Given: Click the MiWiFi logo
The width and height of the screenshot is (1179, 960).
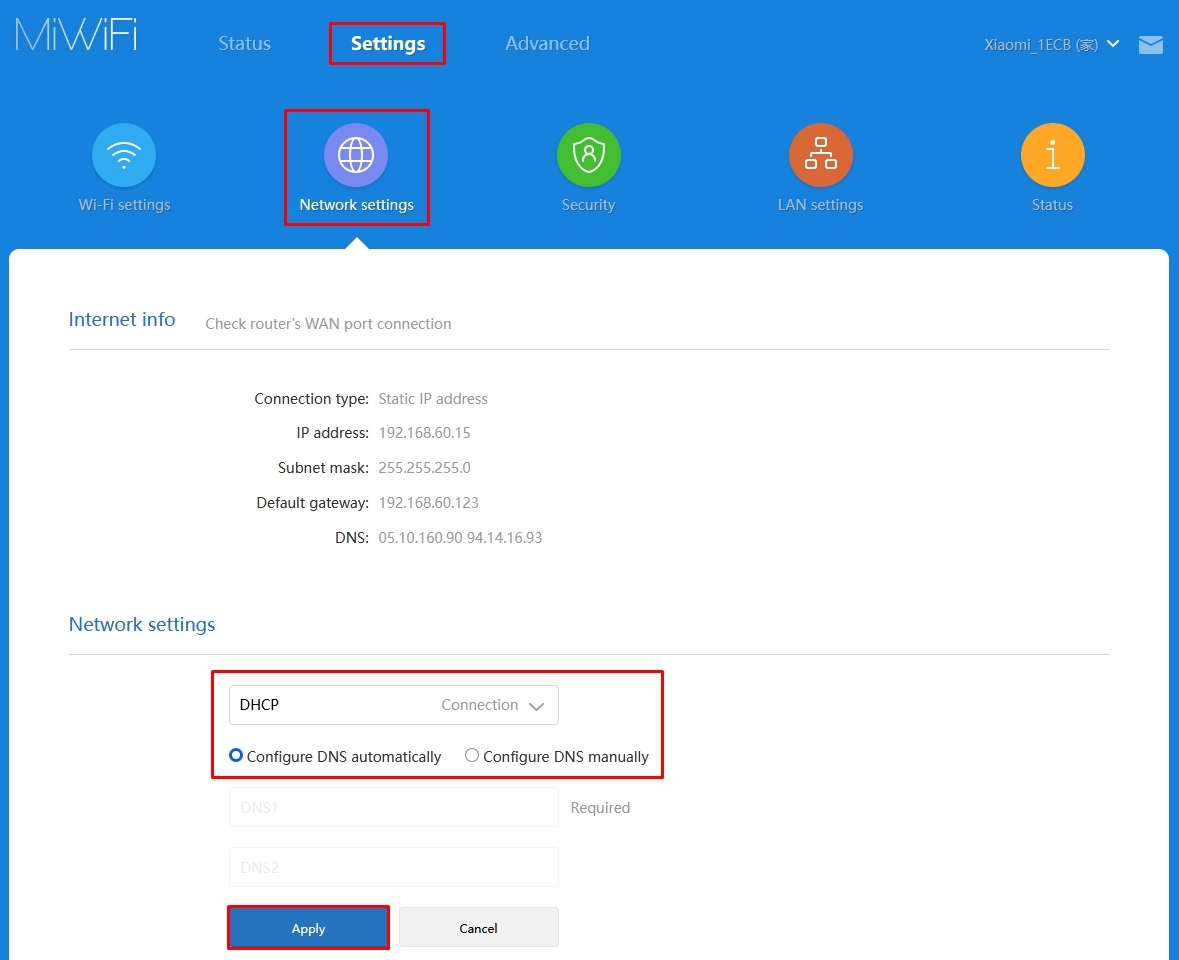Looking at the screenshot, I should point(76,35).
